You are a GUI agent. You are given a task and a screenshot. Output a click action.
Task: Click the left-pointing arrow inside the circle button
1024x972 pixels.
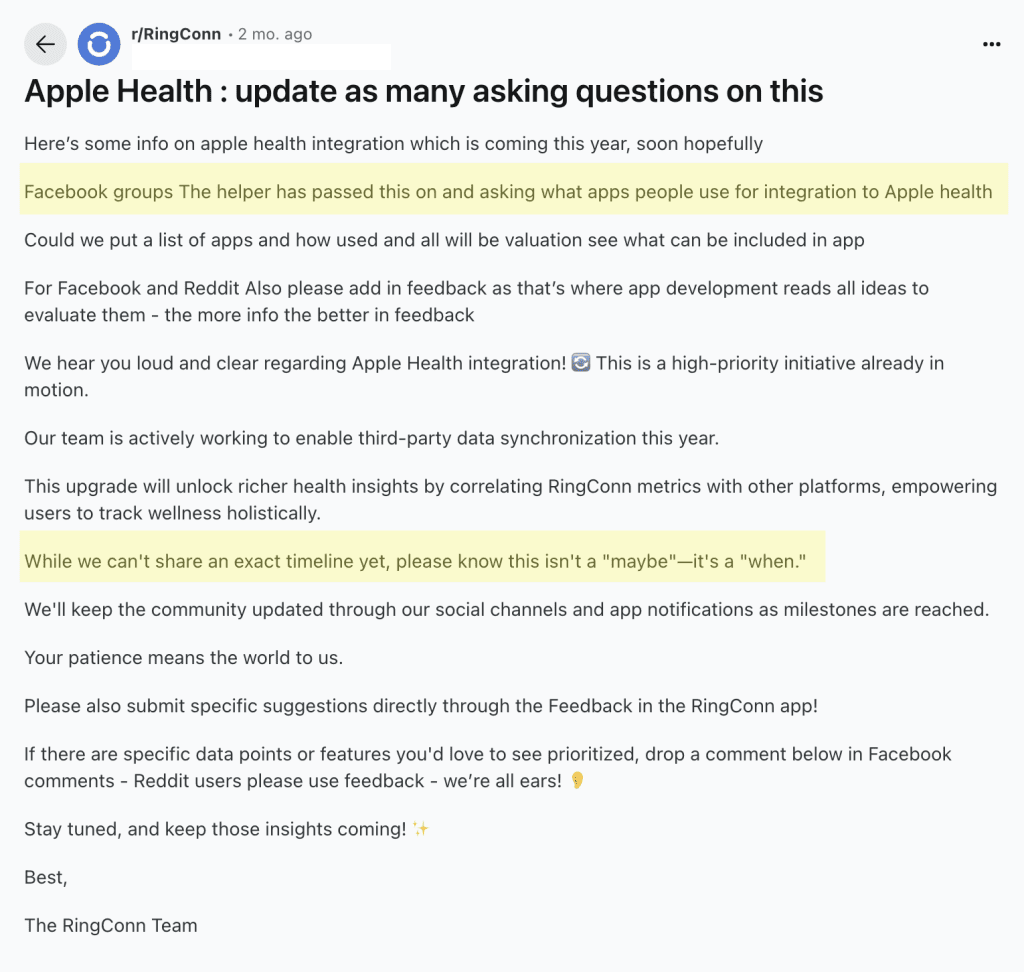45,44
